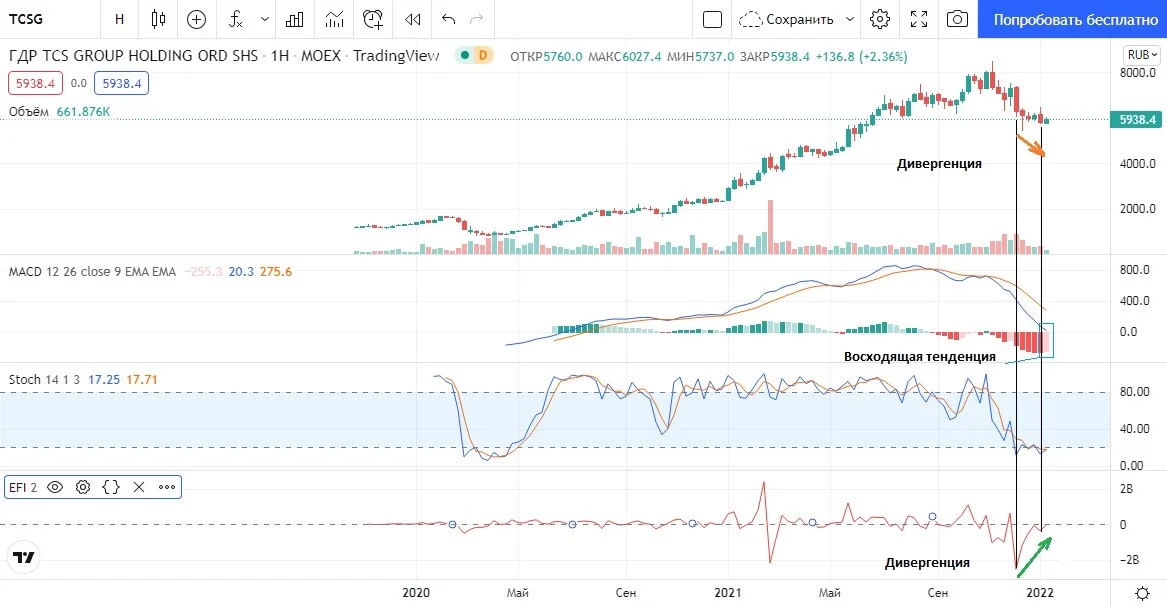1167x606 pixels.
Task: Toggle EFI indicator visibility eye icon
Action: point(55,488)
